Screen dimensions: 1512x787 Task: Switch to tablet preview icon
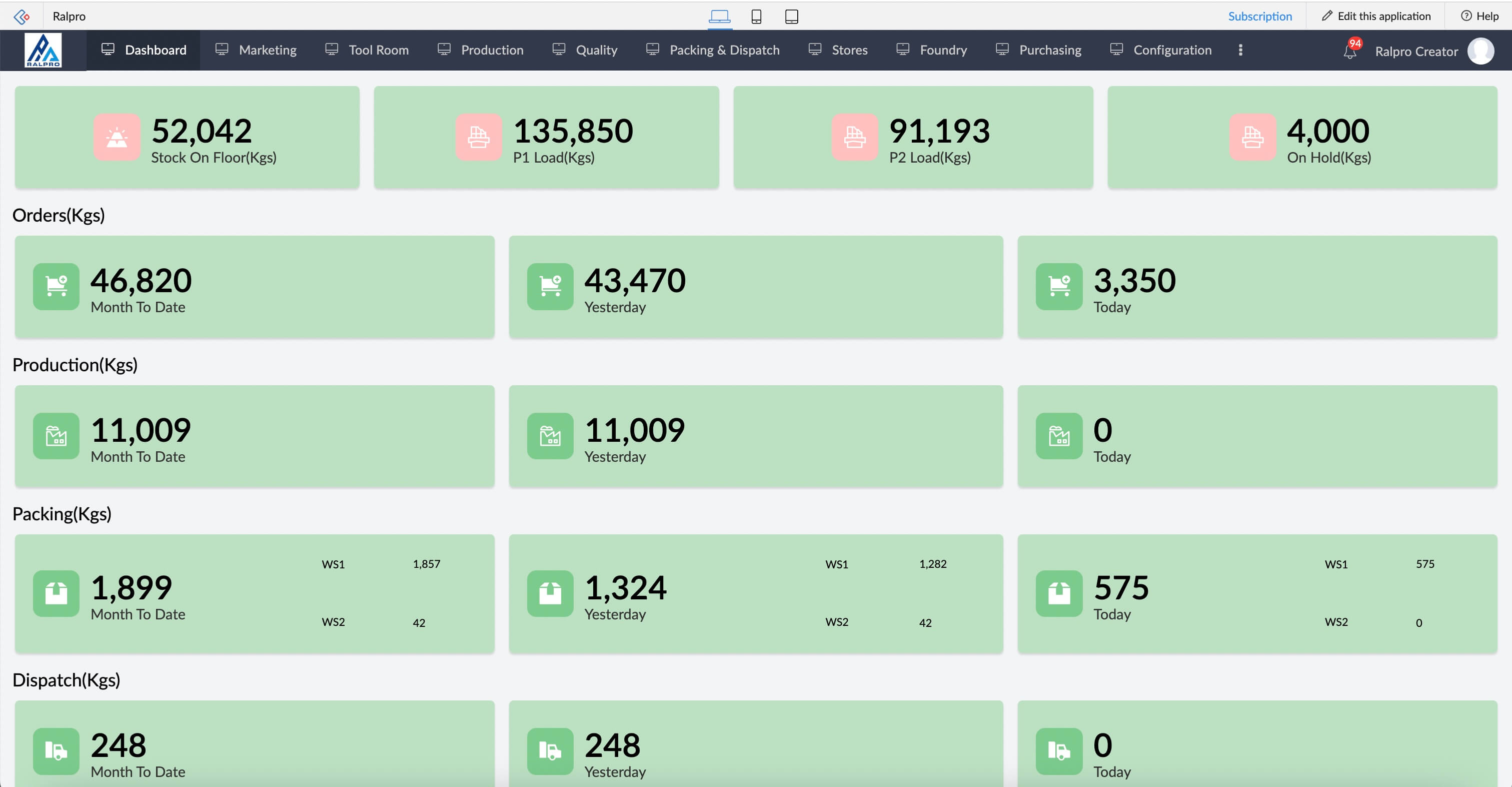pyautogui.click(x=791, y=17)
